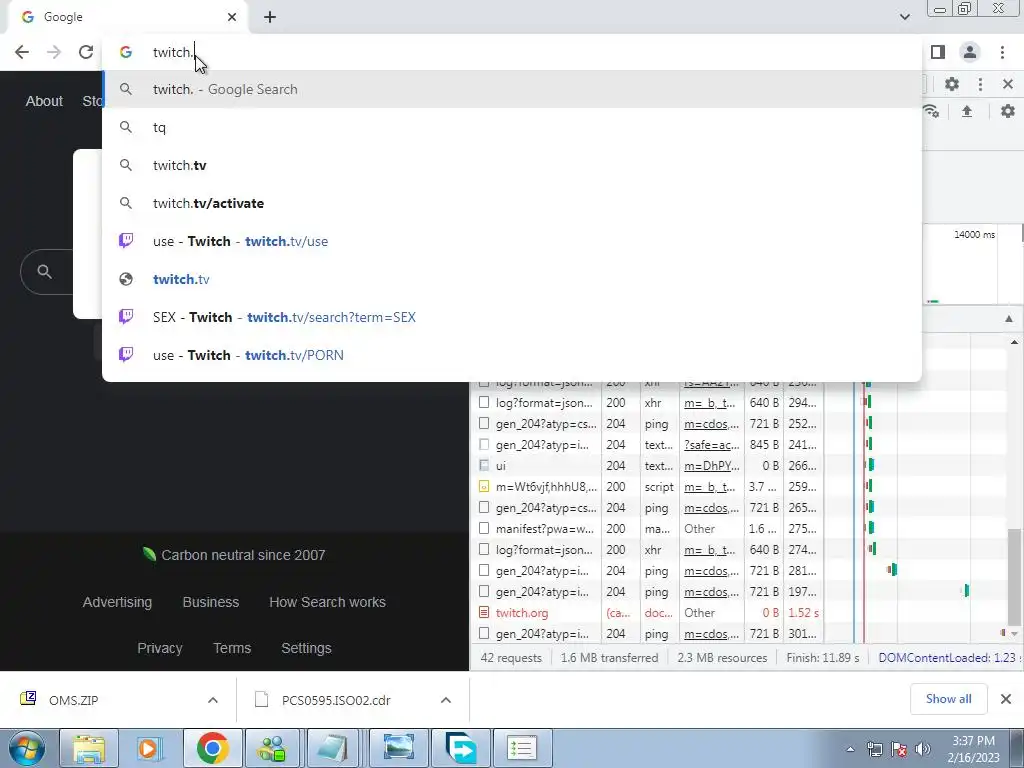This screenshot has width=1024, height=768.
Task: Click the Twitch icon beside twitch.tv/PORN suggestion
Action: (x=126, y=355)
